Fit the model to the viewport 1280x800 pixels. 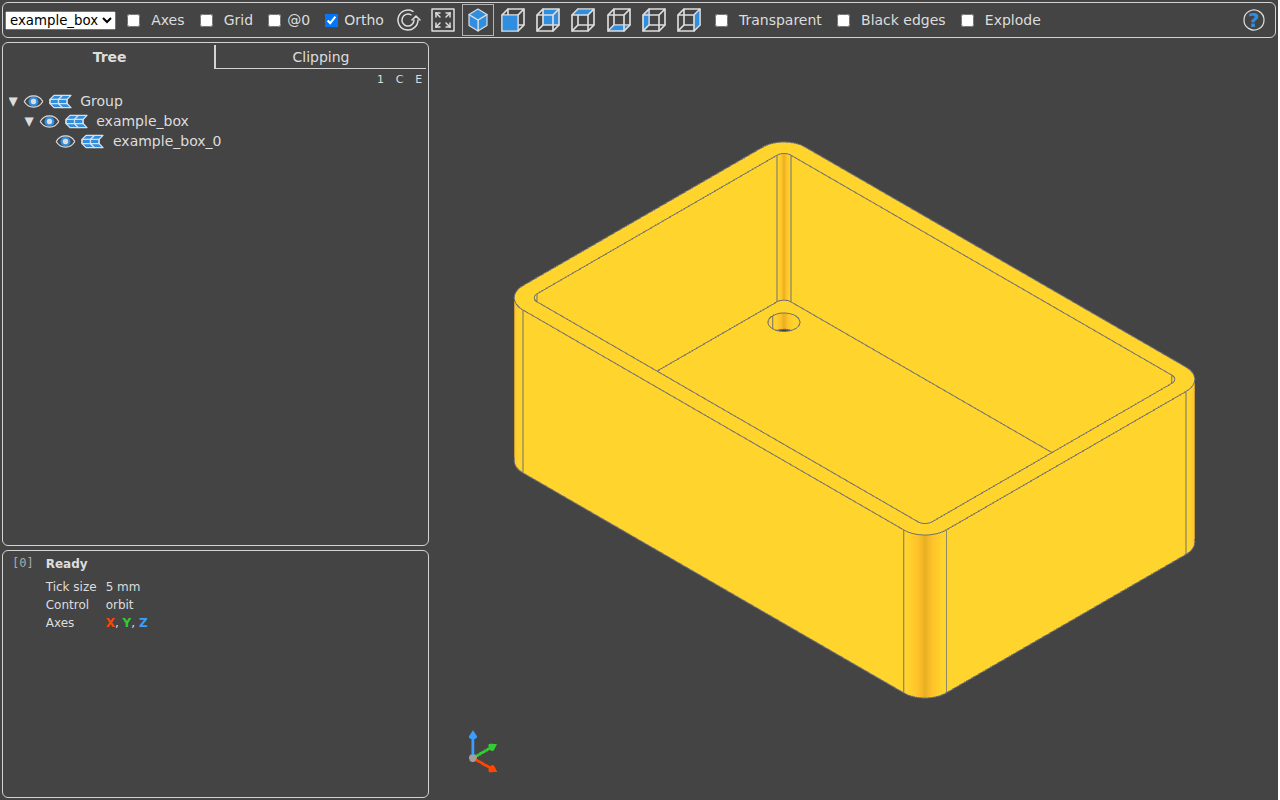443,20
